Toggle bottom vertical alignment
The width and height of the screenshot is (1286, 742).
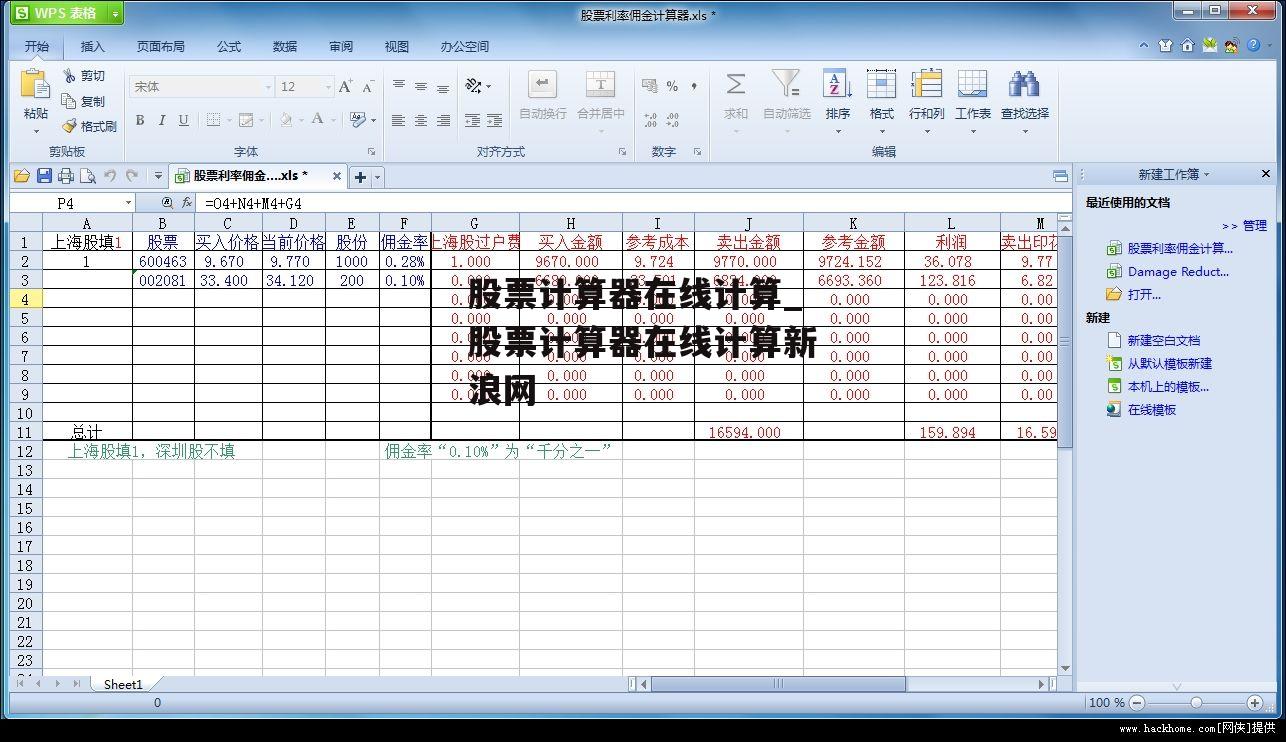click(442, 87)
